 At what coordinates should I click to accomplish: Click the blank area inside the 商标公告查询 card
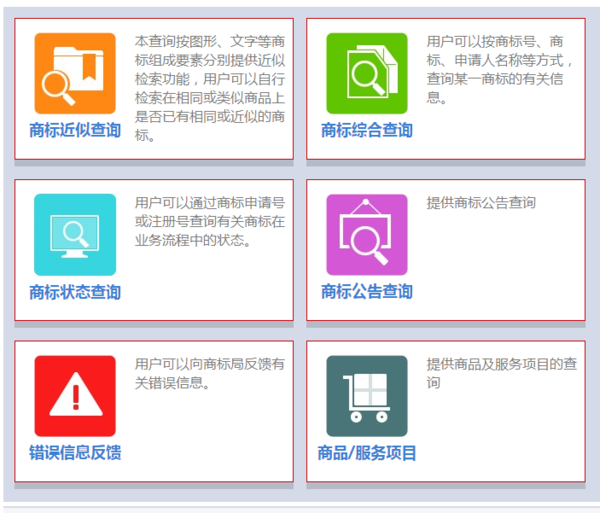pyautogui.click(x=500, y=270)
